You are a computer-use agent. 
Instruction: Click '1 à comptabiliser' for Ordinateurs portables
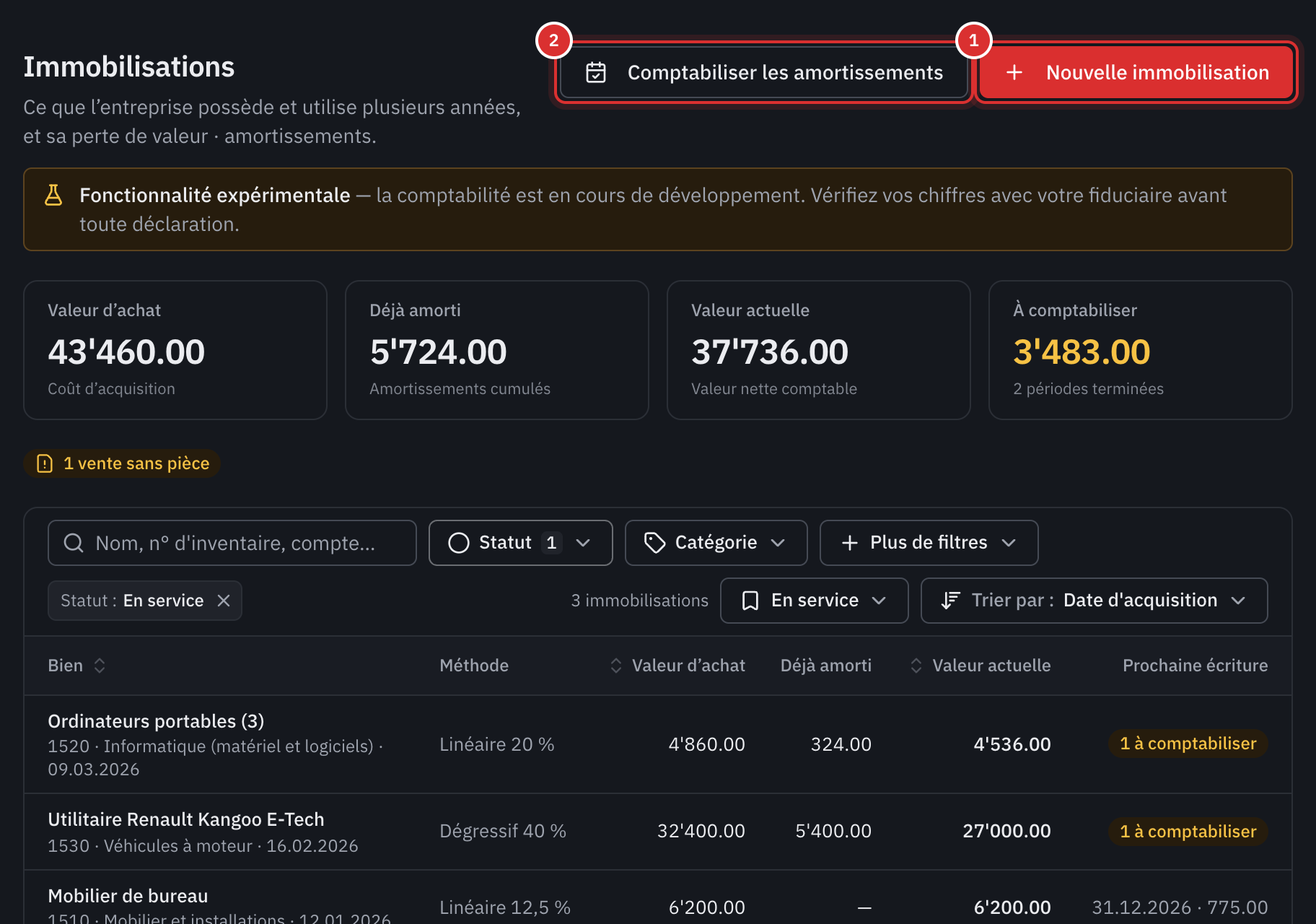pos(1188,744)
